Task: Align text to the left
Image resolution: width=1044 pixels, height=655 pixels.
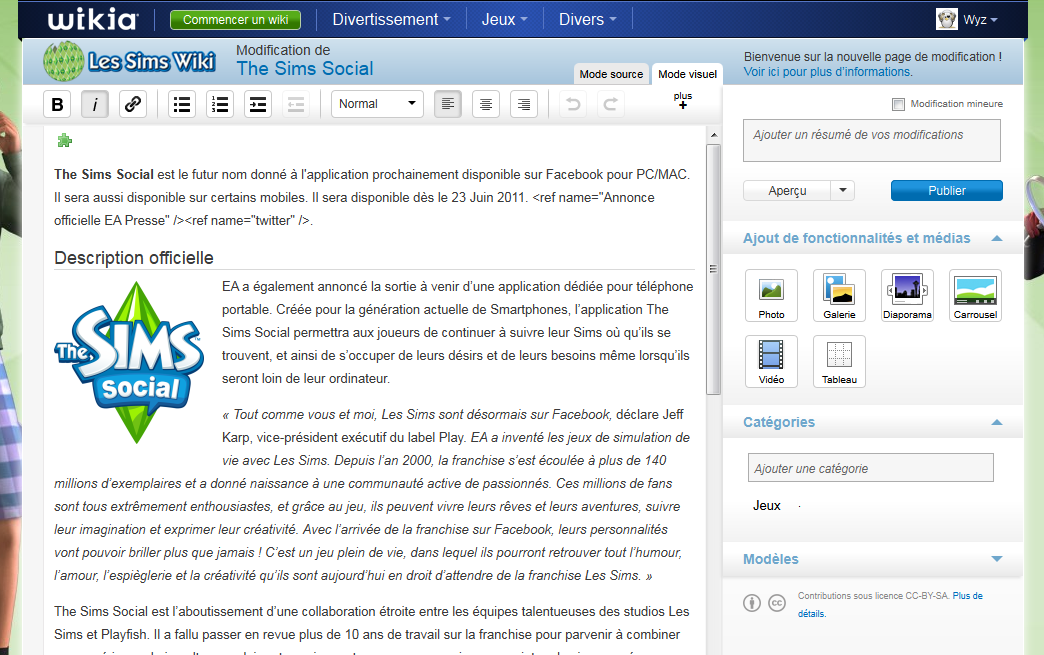Action: tap(448, 105)
